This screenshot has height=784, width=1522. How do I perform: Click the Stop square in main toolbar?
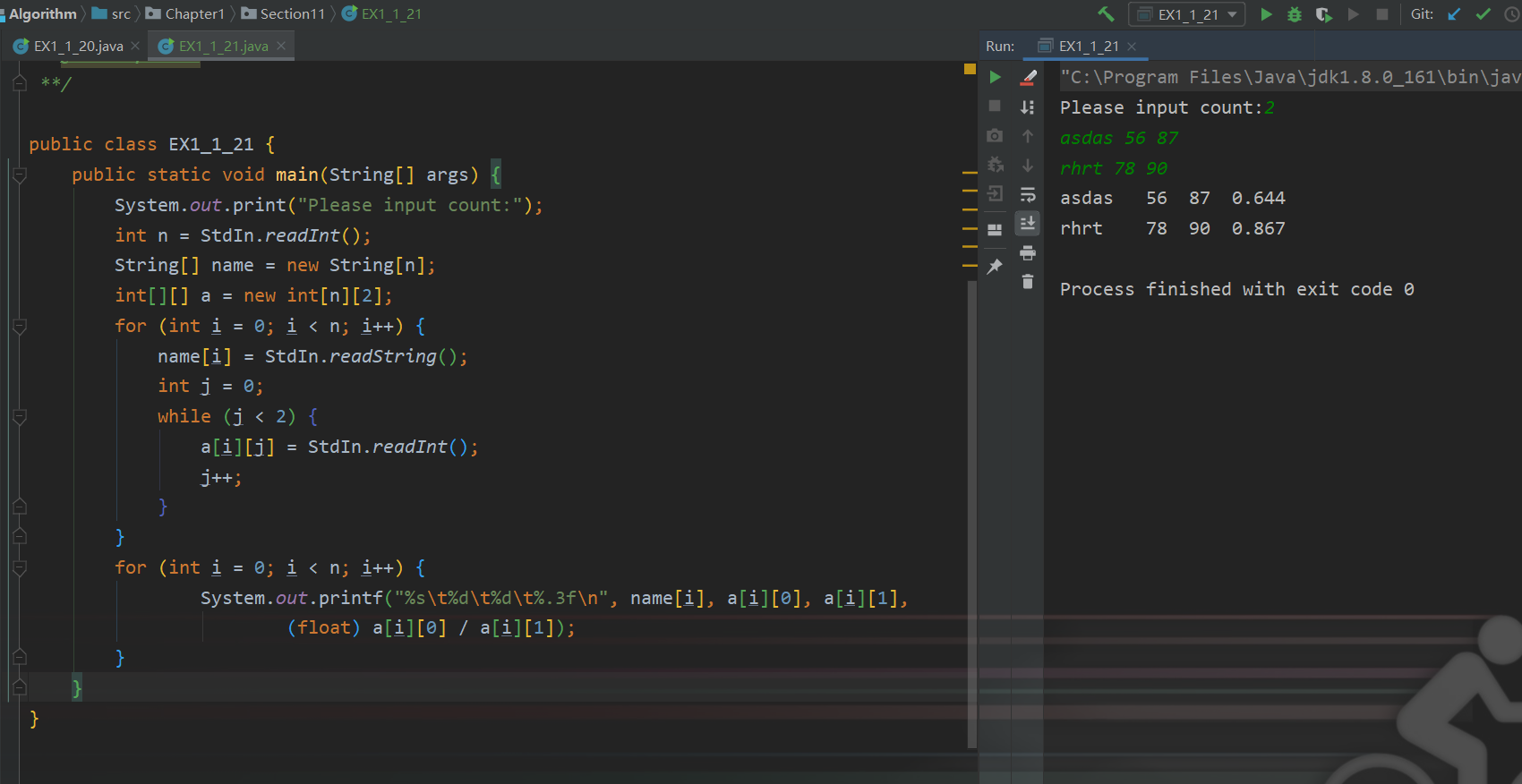pyautogui.click(x=1382, y=14)
